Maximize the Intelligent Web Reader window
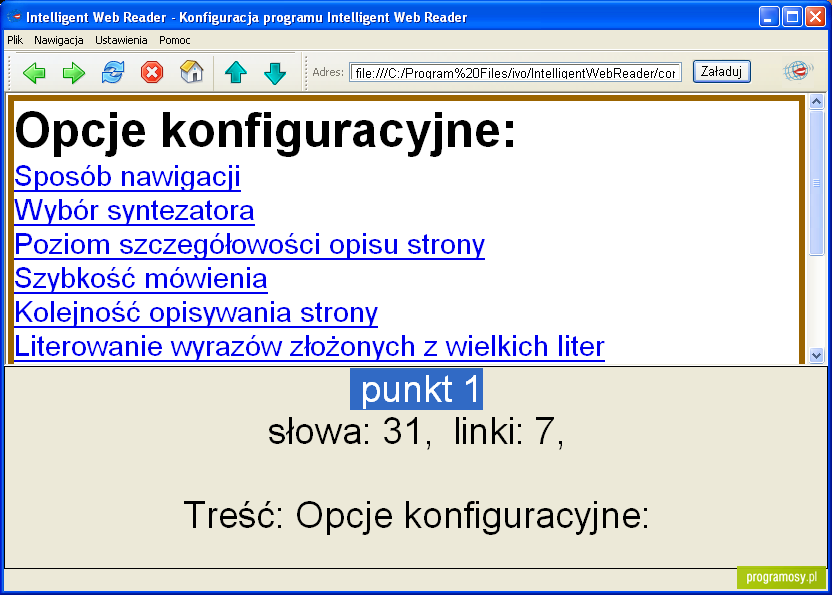The height and width of the screenshot is (595, 832). (792, 16)
